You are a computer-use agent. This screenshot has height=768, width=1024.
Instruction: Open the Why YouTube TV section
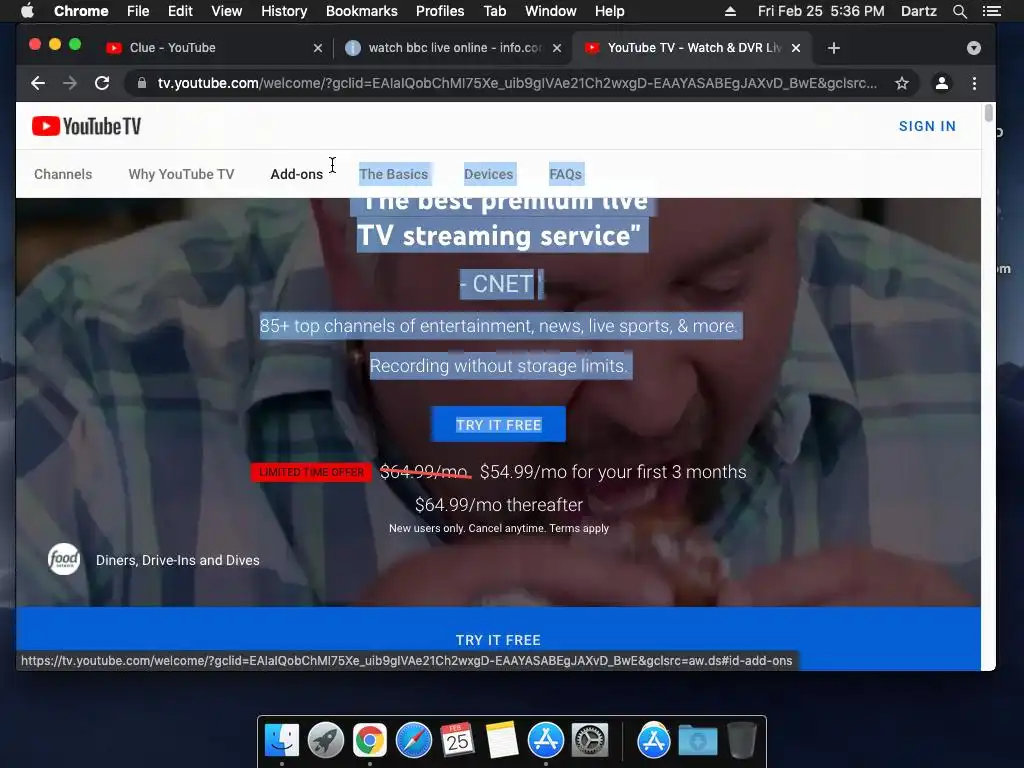pos(181,174)
